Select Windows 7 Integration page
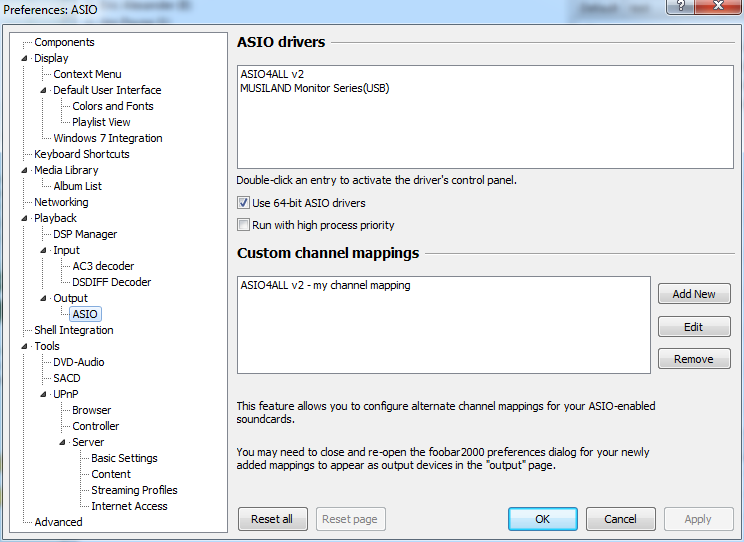Image resolution: width=744 pixels, height=542 pixels. point(108,138)
